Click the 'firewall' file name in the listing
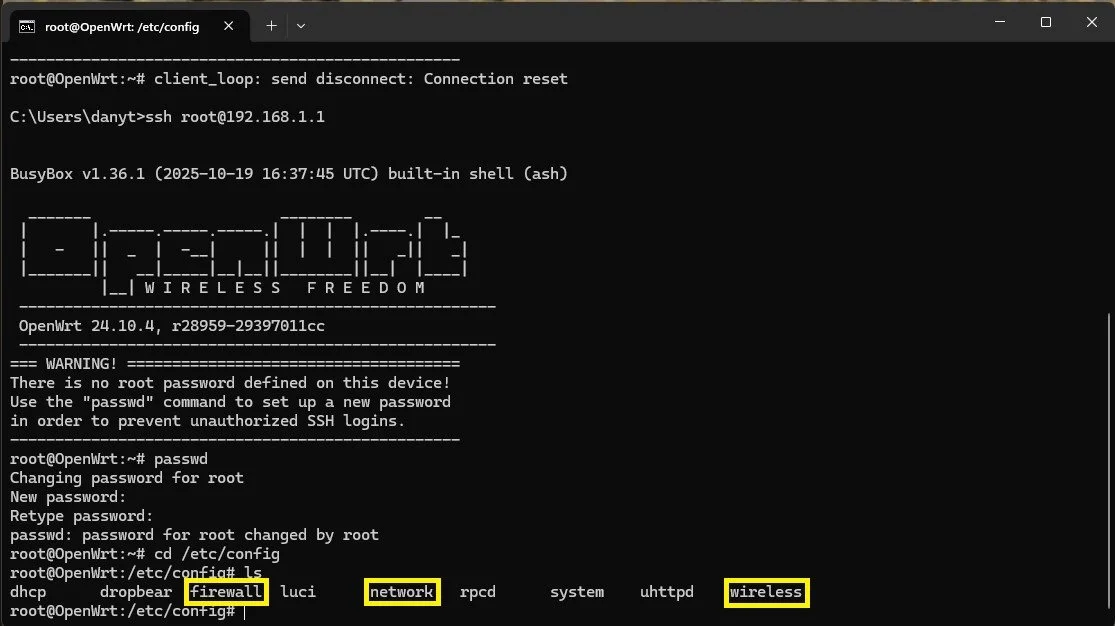This screenshot has height=626, width=1115. pyautogui.click(x=226, y=592)
